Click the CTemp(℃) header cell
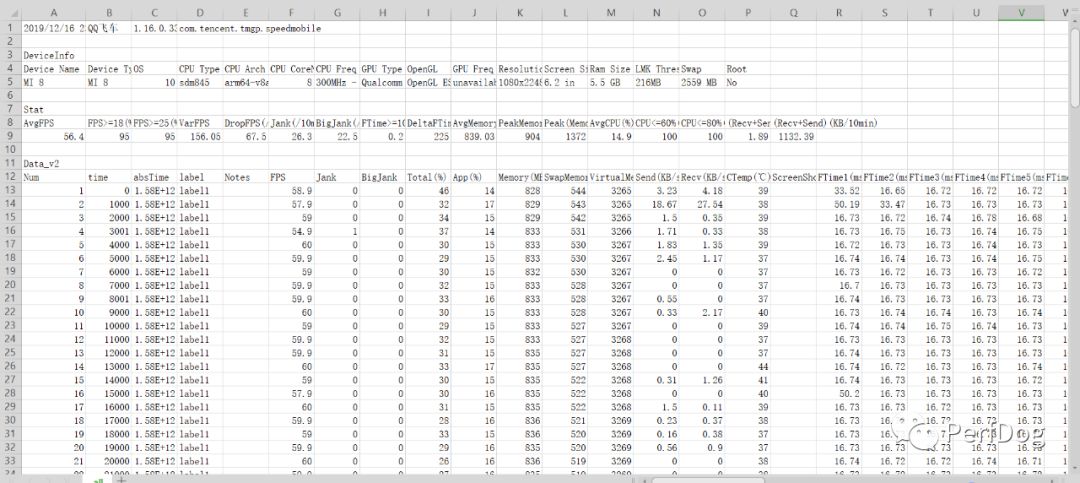 tap(747, 176)
